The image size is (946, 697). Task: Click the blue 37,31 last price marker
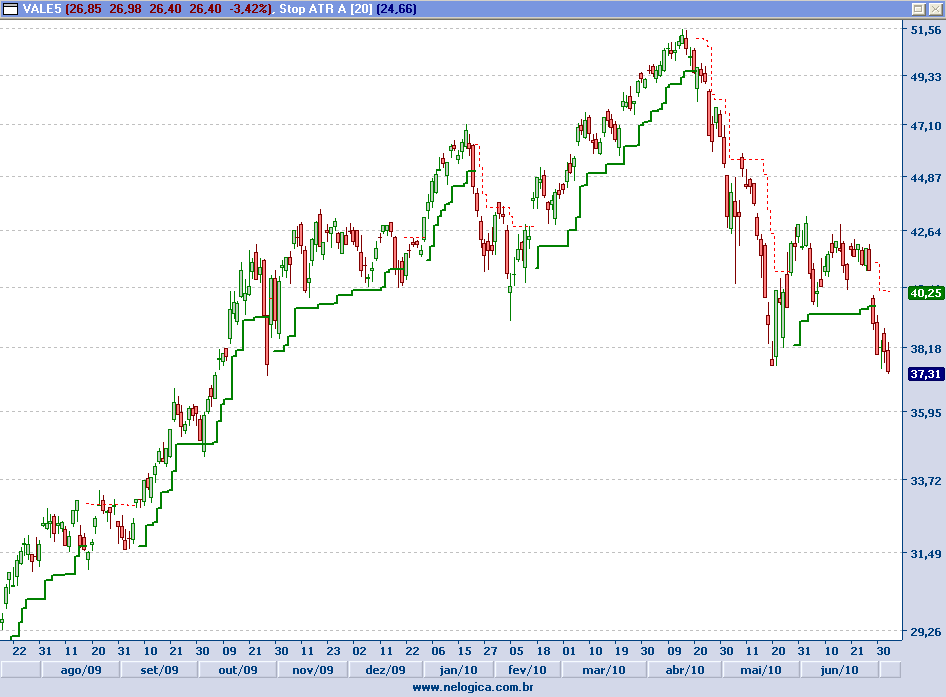[x=925, y=374]
